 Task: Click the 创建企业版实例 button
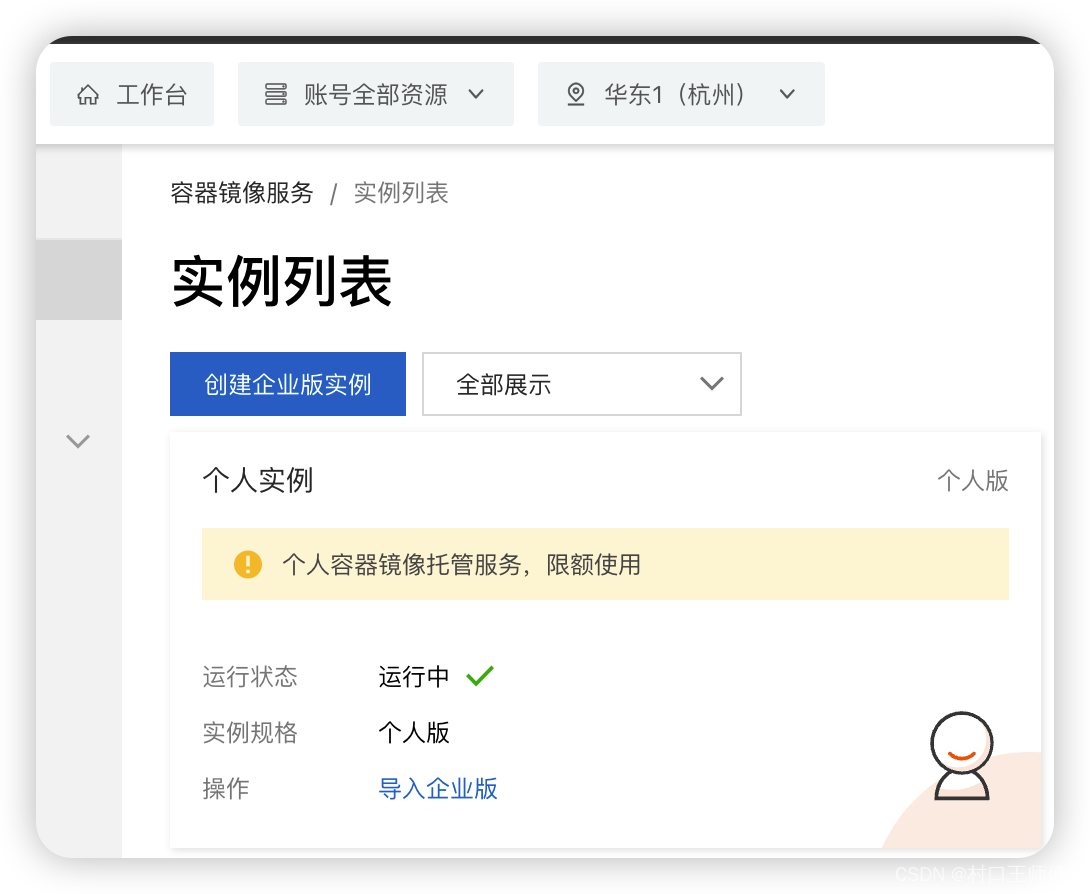point(288,384)
